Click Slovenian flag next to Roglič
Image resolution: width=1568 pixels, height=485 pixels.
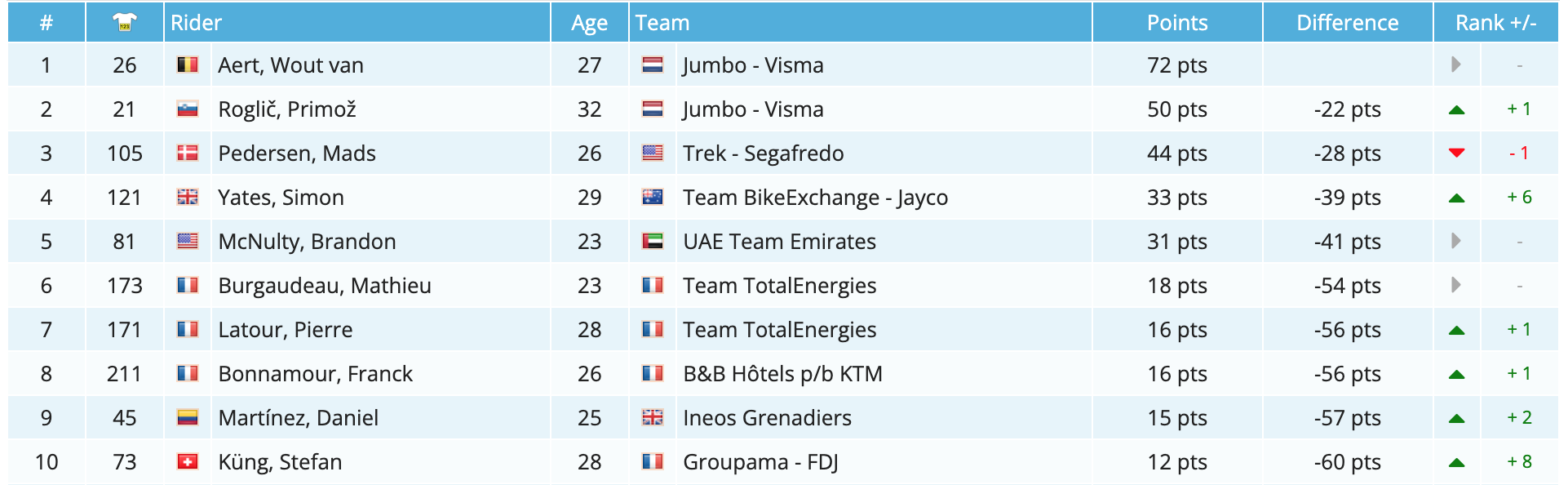pyautogui.click(x=188, y=109)
